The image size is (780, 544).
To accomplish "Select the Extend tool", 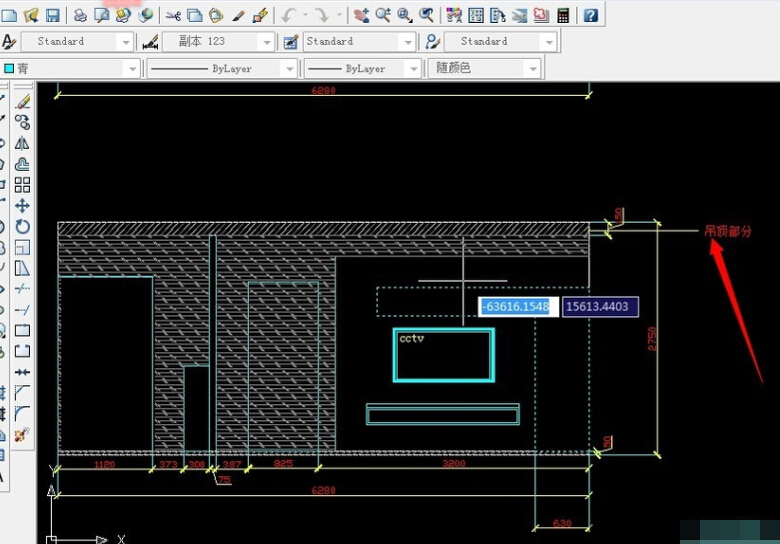I will click(22, 309).
